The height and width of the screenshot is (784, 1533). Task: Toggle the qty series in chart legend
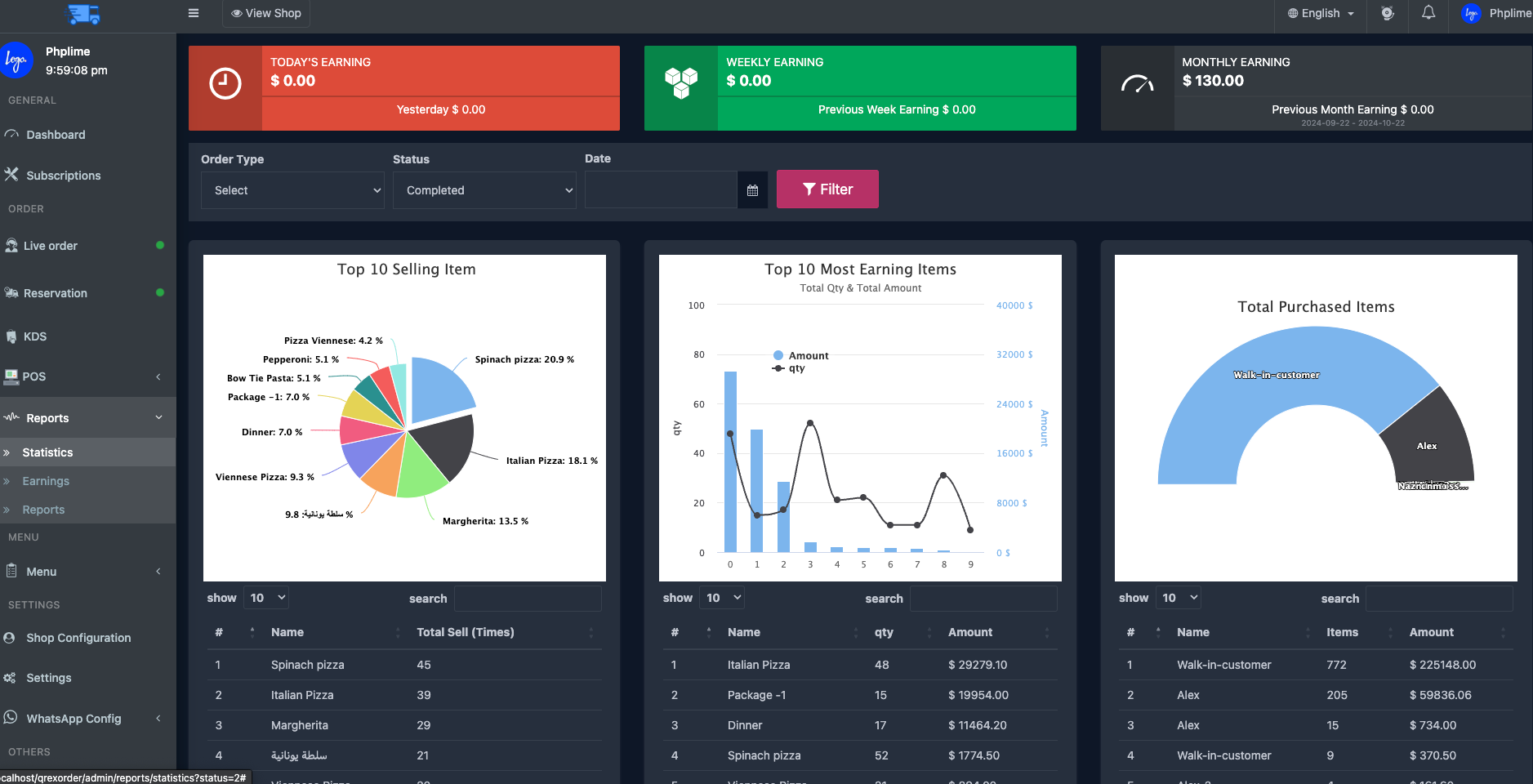[x=789, y=369]
